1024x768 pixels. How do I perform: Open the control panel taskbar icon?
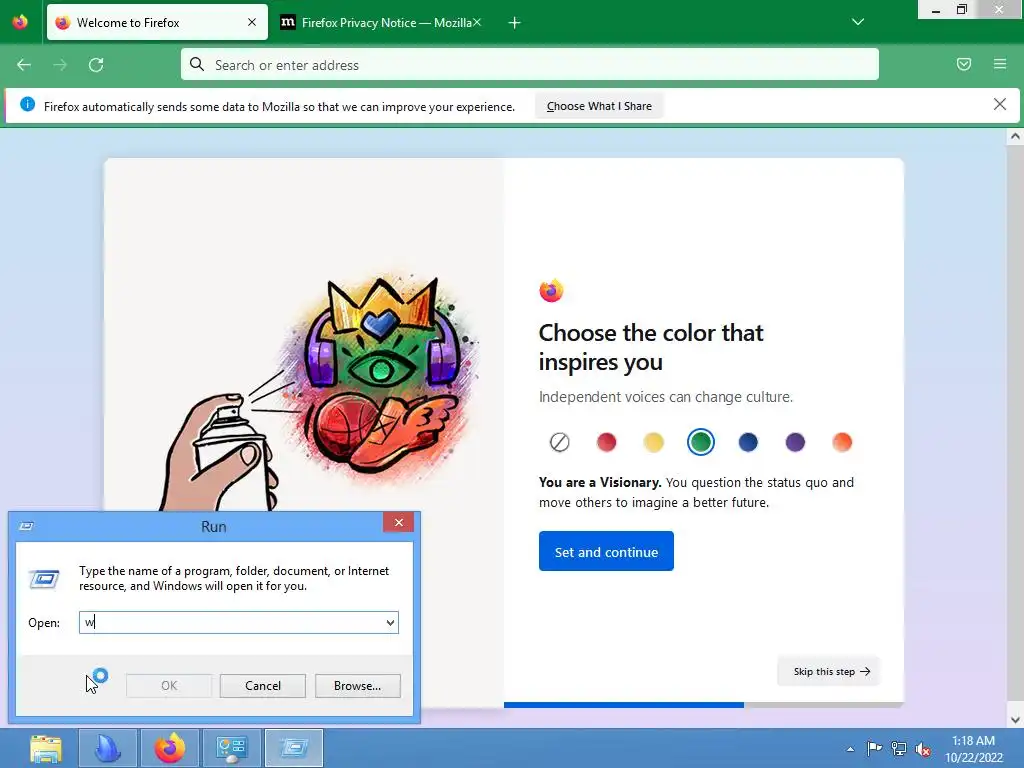[232, 748]
